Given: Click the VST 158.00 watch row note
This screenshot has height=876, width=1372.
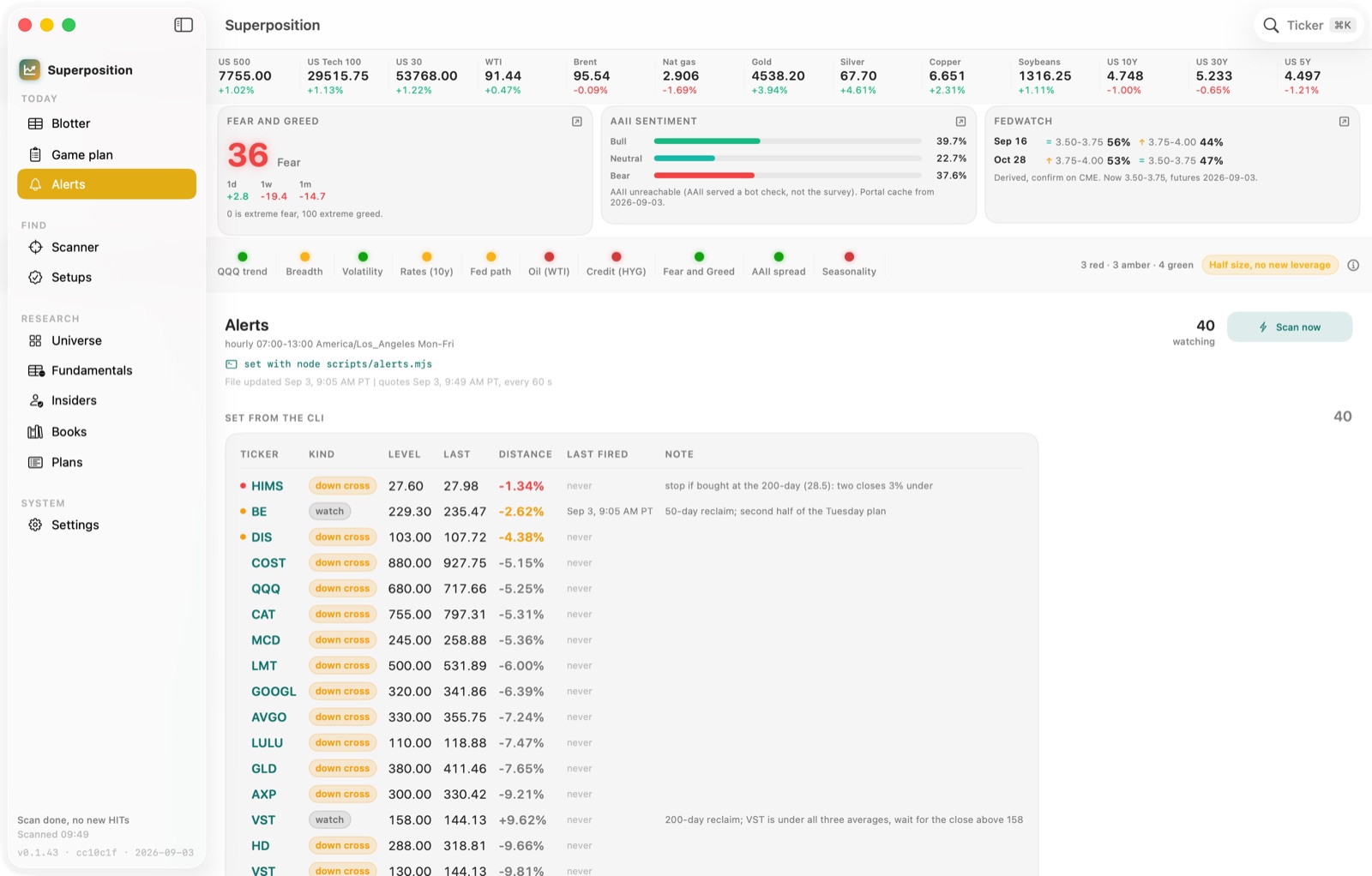Looking at the screenshot, I should pyautogui.click(x=844, y=820).
